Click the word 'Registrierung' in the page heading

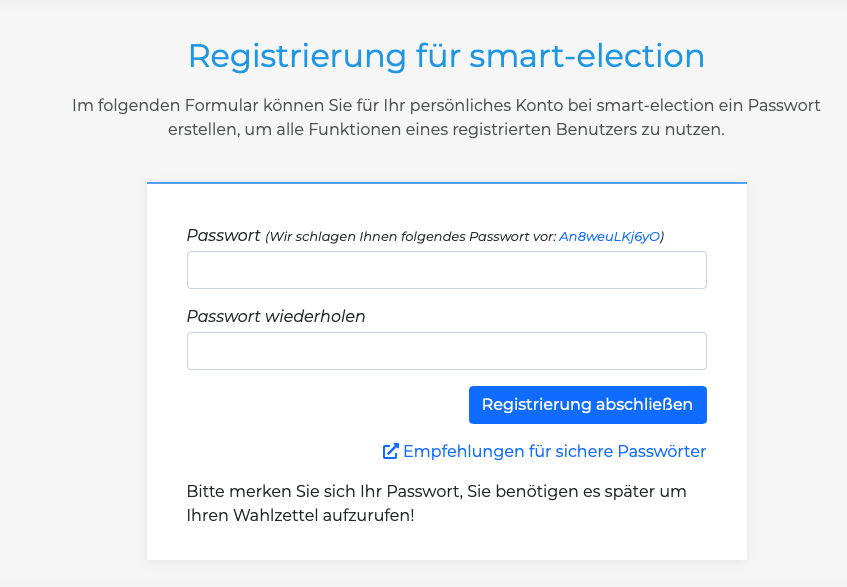coord(296,56)
